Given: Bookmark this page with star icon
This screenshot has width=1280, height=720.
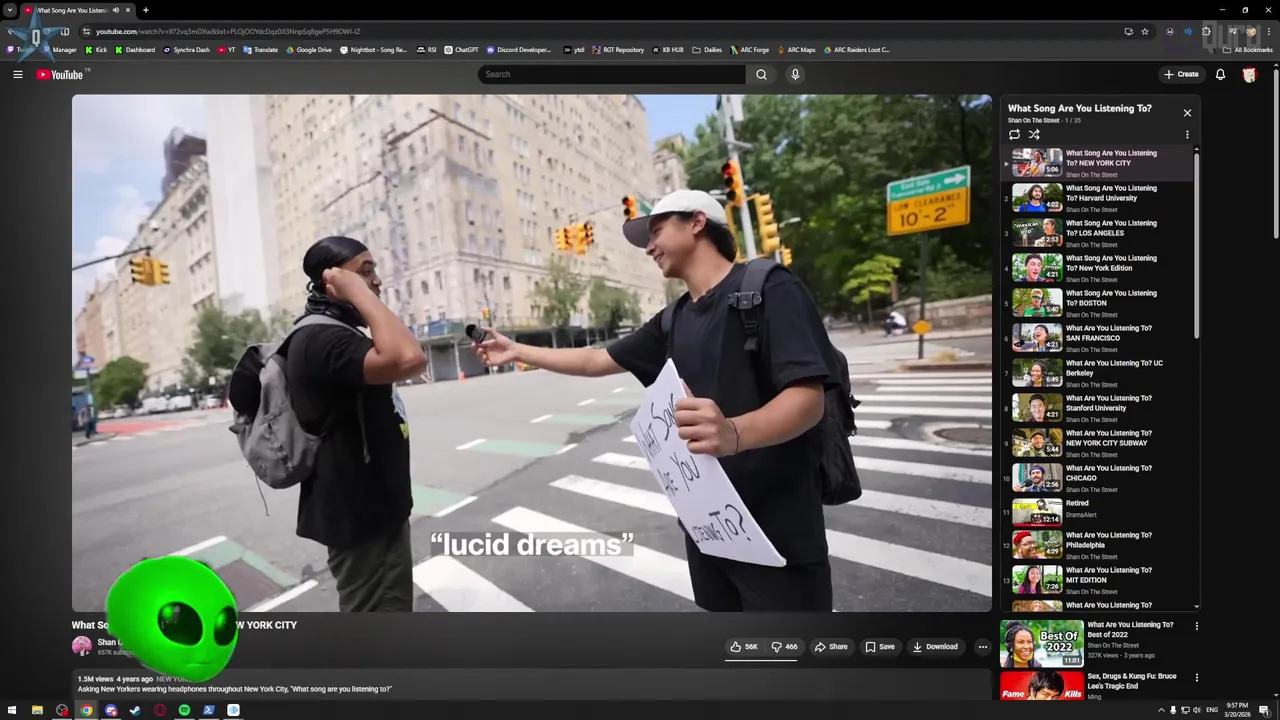Looking at the screenshot, I should (1145, 31).
